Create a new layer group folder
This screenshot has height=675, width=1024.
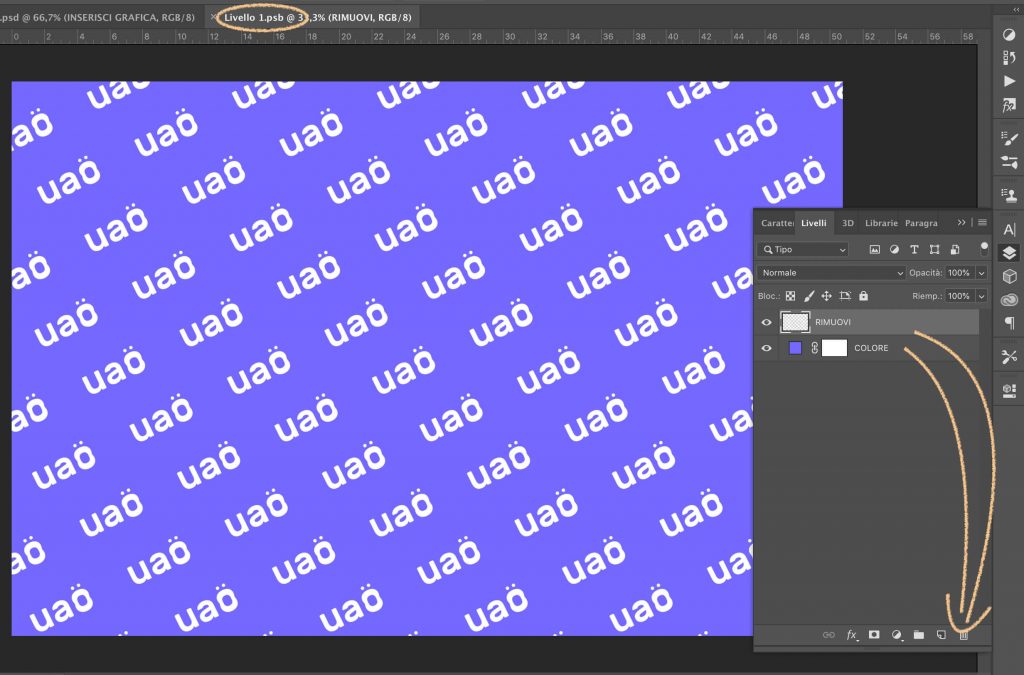pyautogui.click(x=919, y=635)
